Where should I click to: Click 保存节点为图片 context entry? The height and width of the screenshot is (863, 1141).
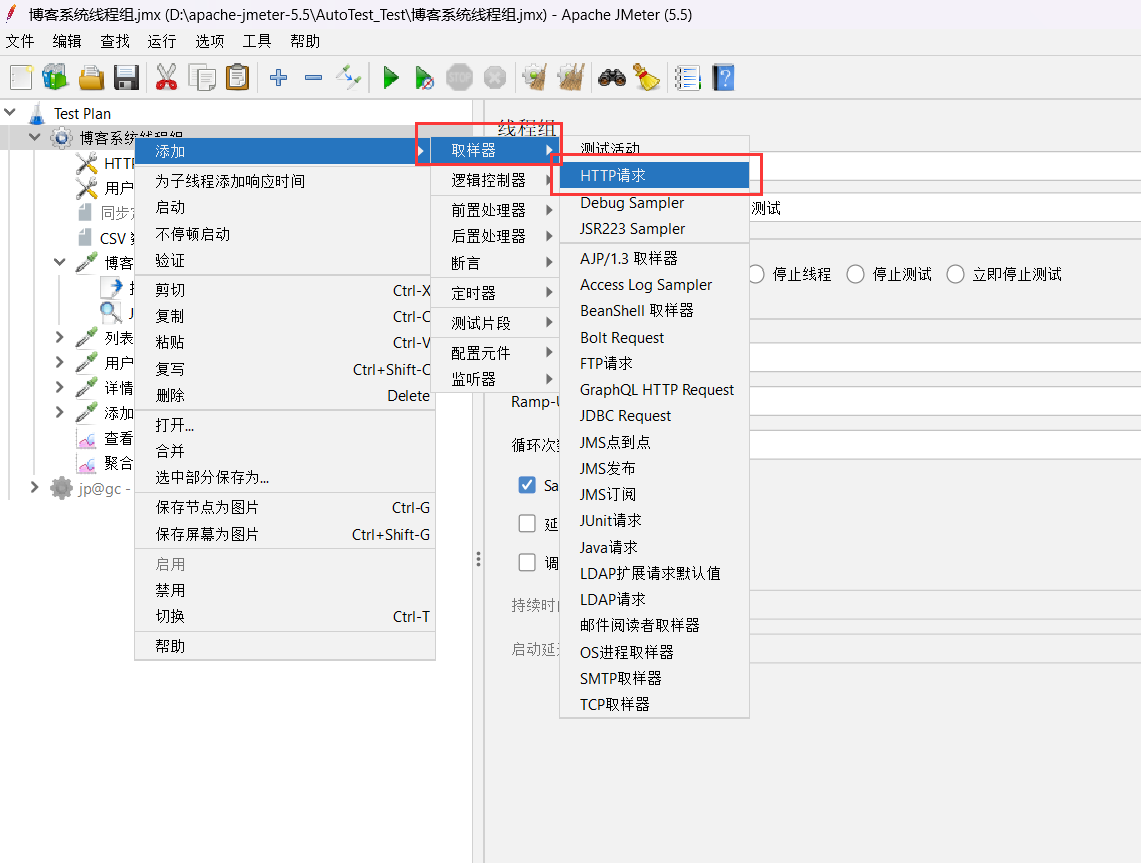click(285, 507)
